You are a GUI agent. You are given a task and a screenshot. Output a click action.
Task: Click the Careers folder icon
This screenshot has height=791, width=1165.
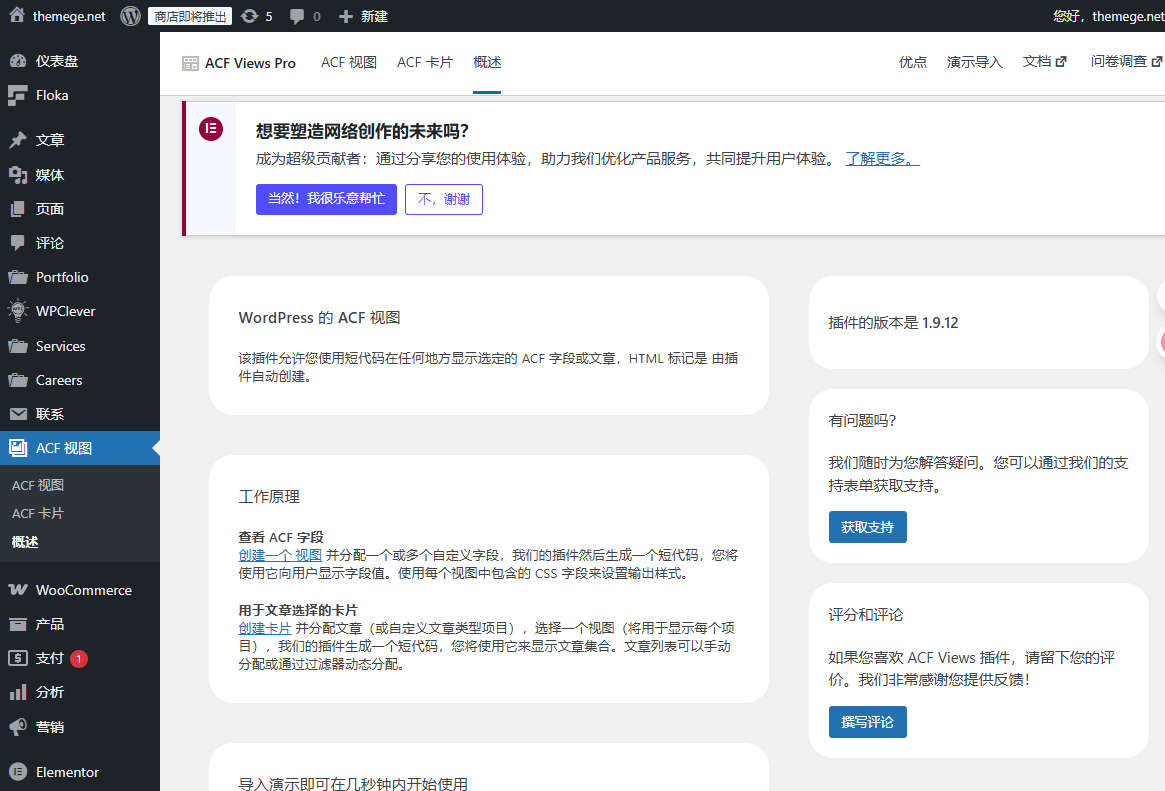18,380
